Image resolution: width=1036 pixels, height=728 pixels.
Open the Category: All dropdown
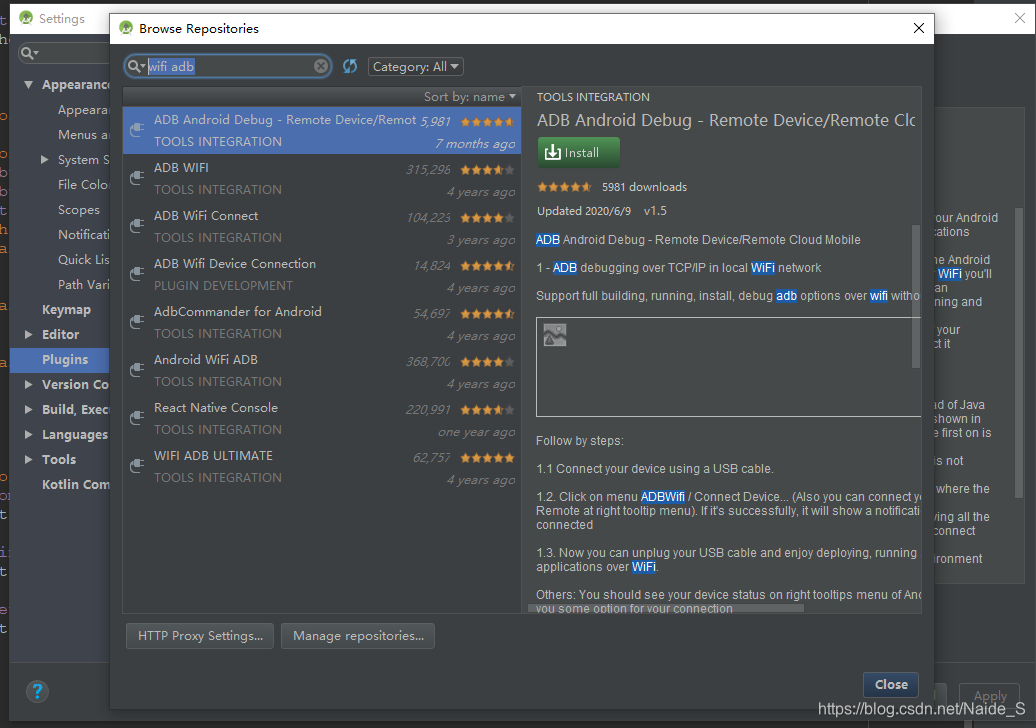click(x=416, y=67)
